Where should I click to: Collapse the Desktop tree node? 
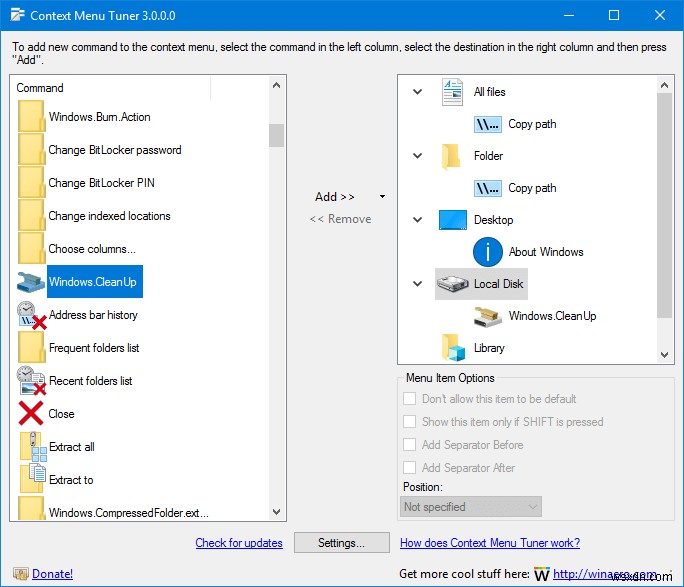(417, 220)
